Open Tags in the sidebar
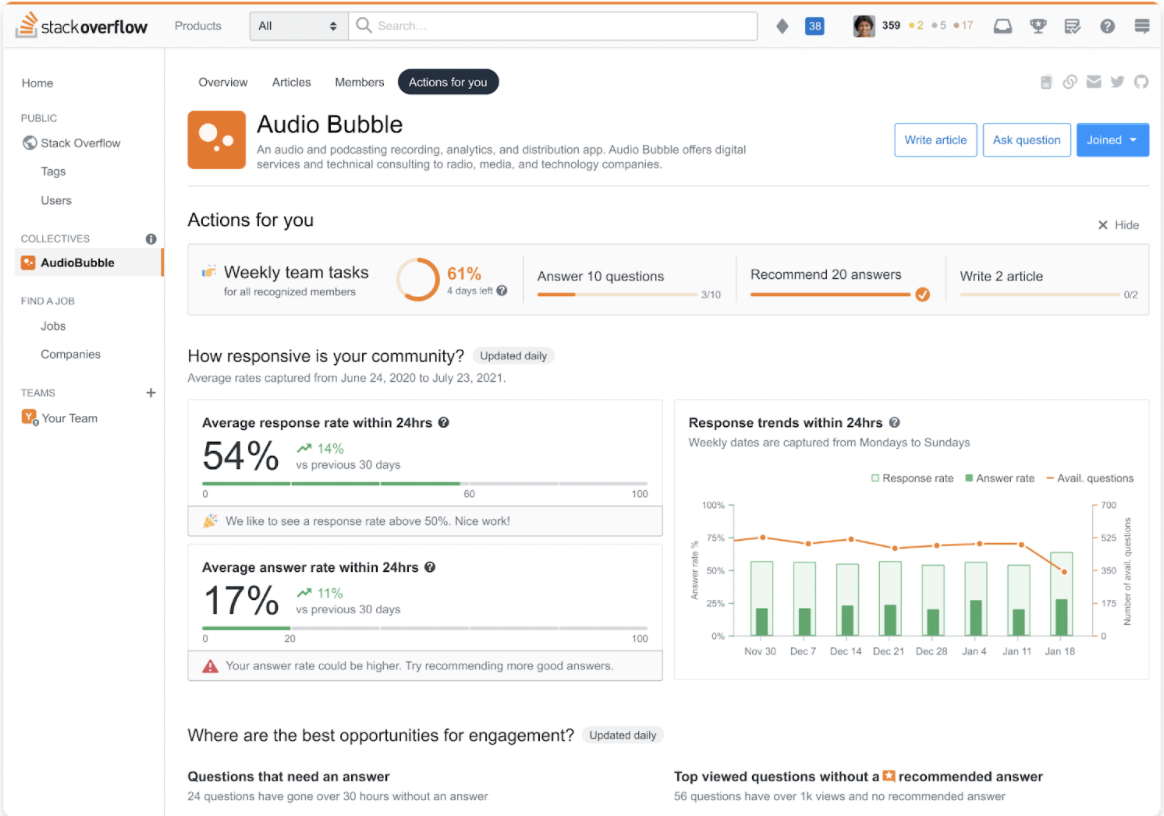 (x=53, y=172)
